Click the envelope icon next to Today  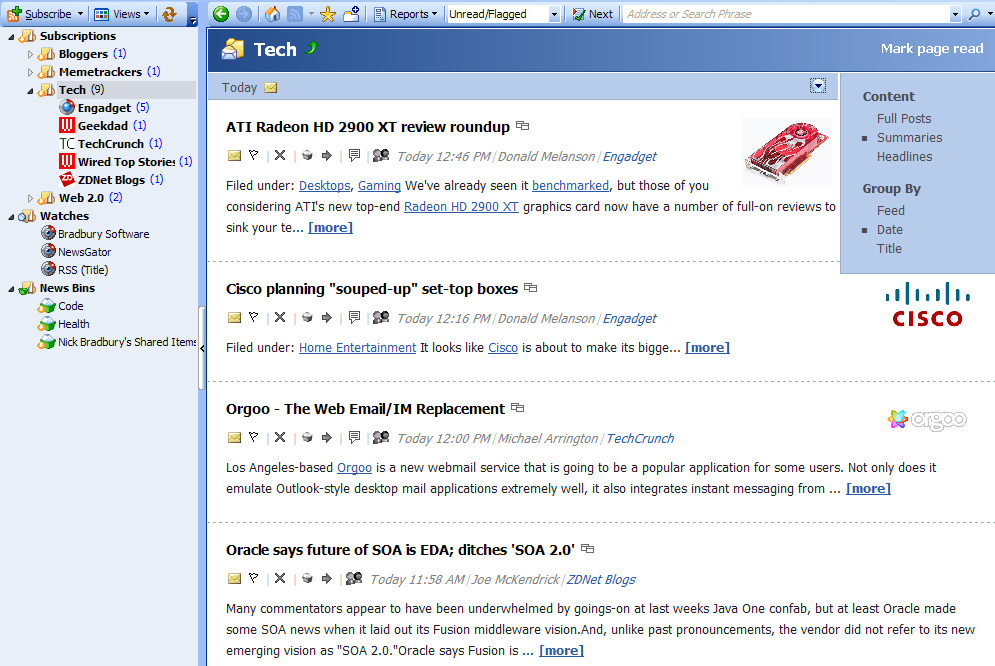point(271,88)
